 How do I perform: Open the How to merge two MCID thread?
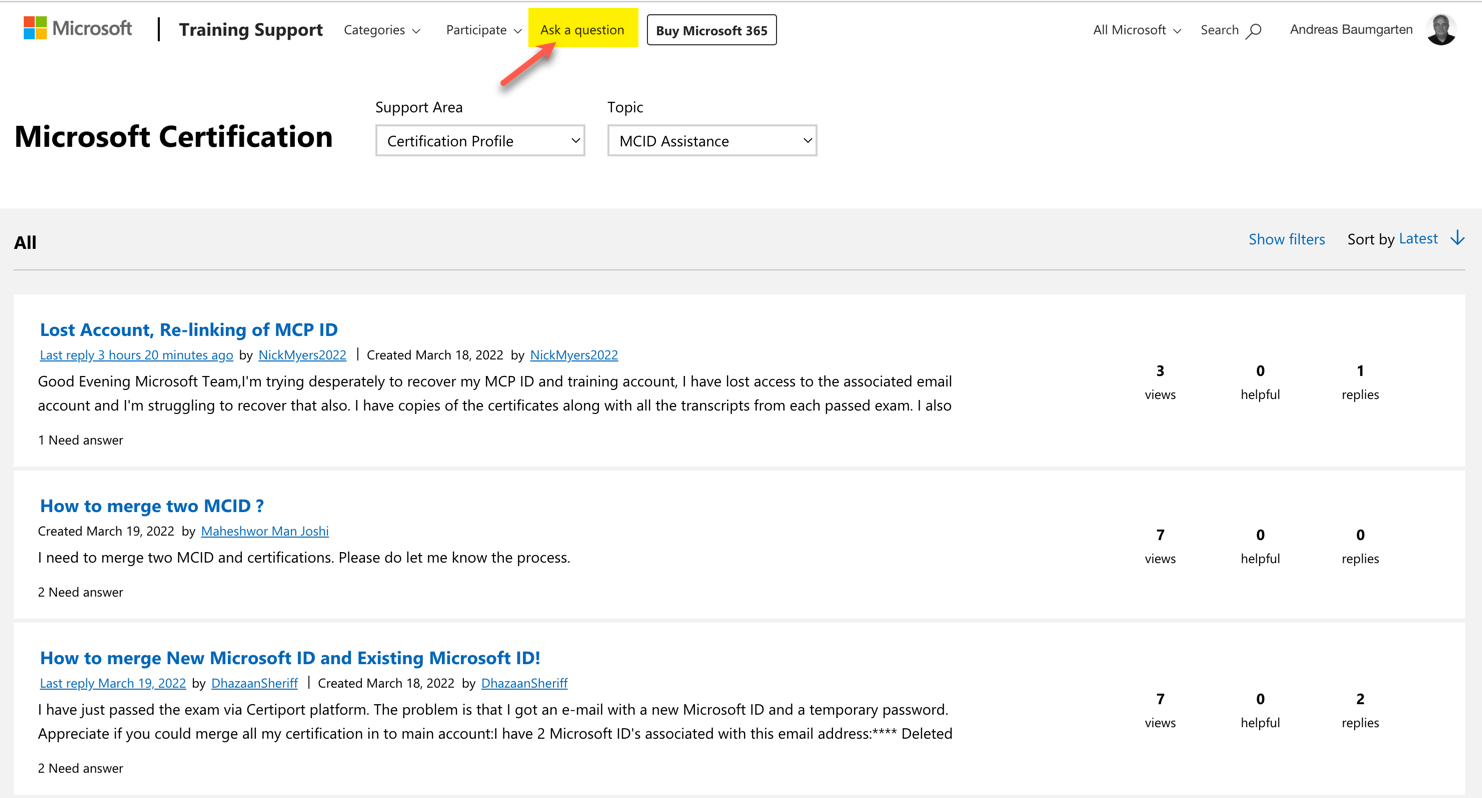152,505
